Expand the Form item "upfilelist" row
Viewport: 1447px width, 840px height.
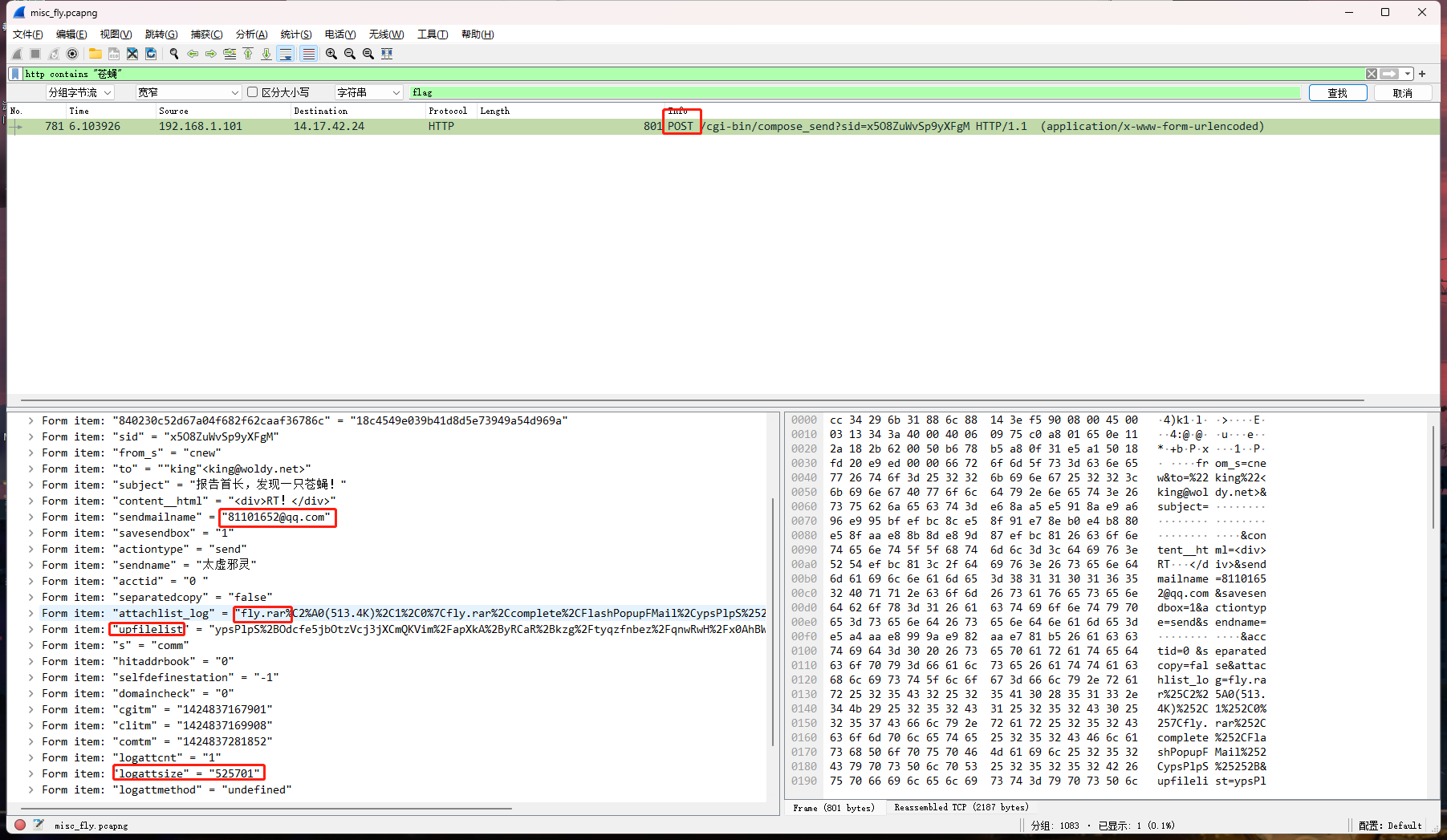pyautogui.click(x=30, y=629)
